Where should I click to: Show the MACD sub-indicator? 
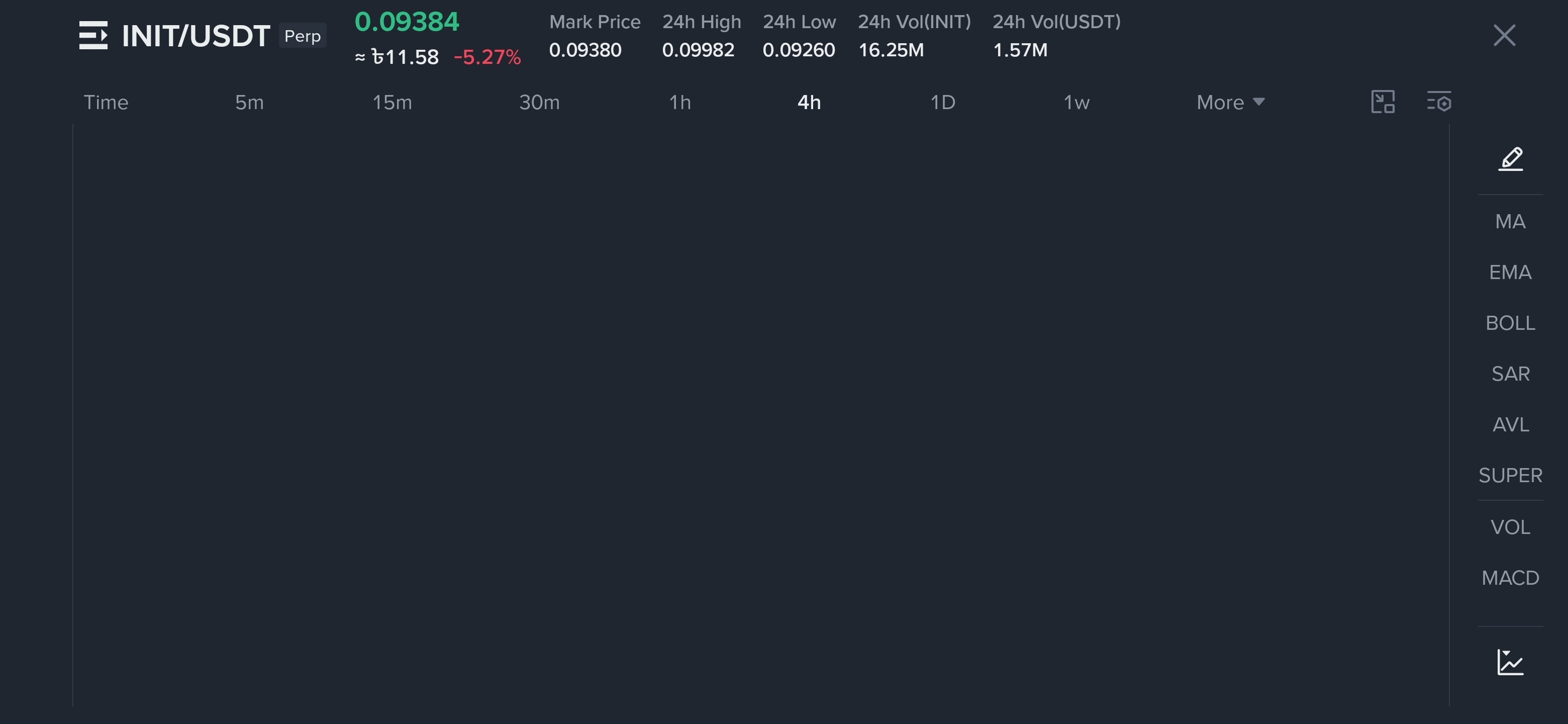[1510, 578]
